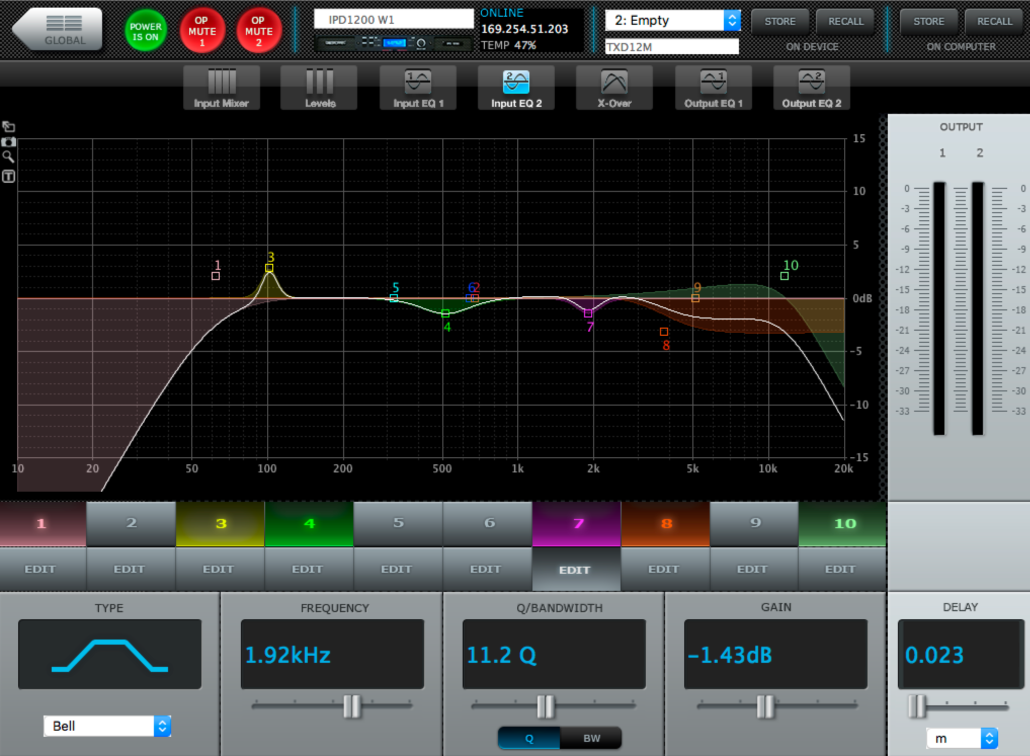Screen dimensions: 1030x756
Task: Select cyan EQ node 5 on the graph
Action: (x=393, y=298)
